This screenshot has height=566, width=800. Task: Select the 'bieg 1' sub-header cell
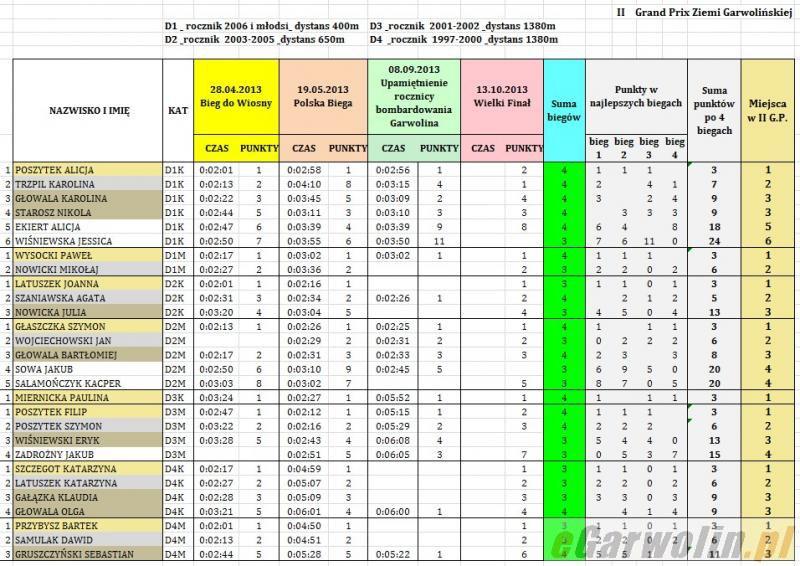point(598,149)
